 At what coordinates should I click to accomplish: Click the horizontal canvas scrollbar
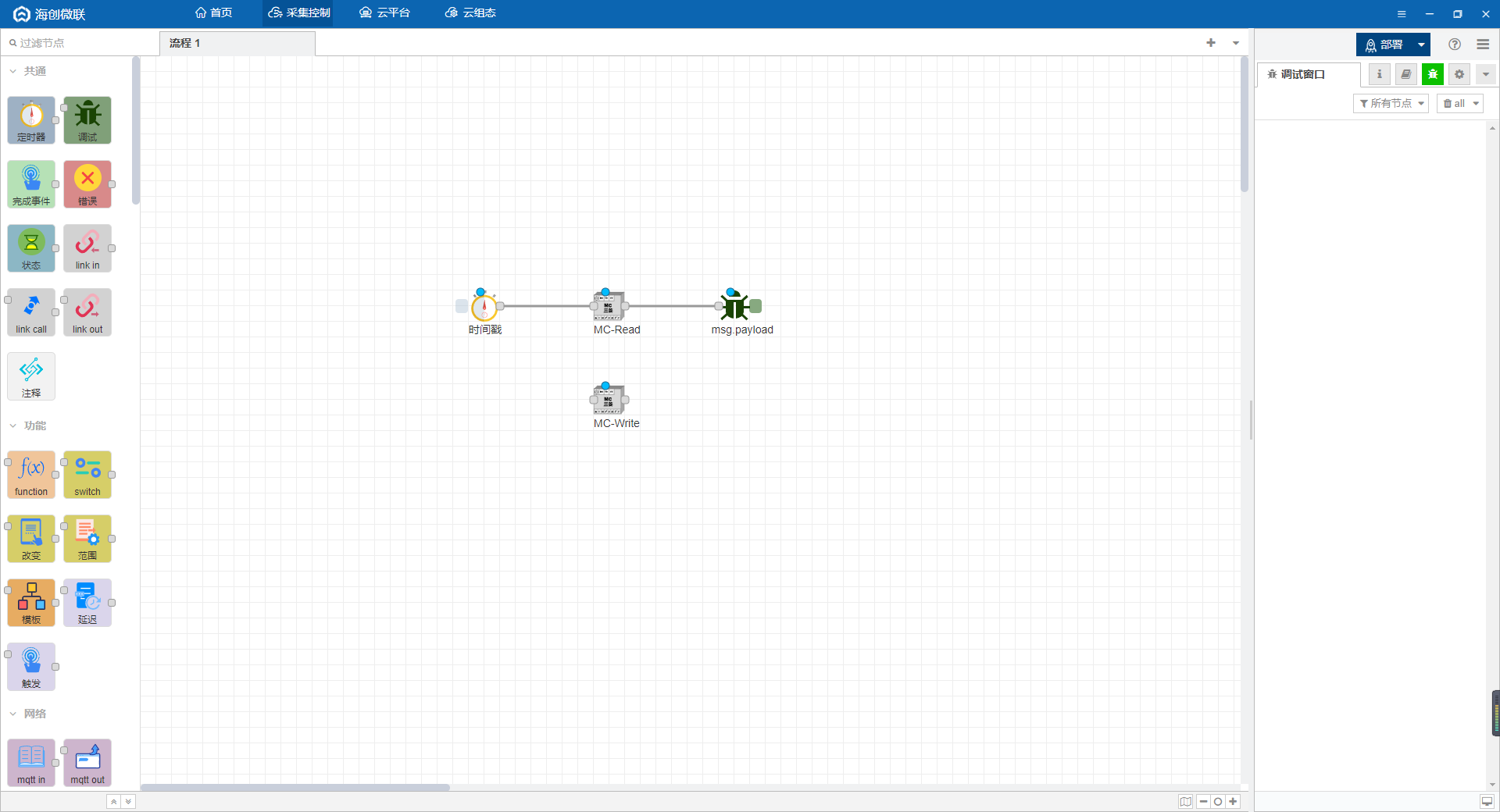click(295, 787)
